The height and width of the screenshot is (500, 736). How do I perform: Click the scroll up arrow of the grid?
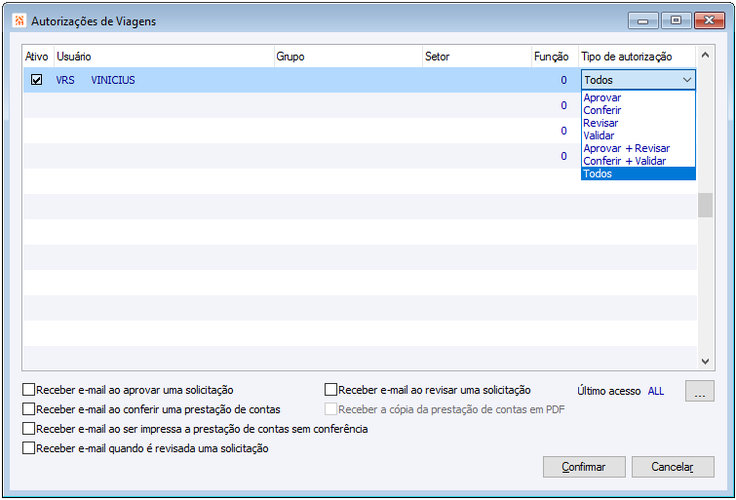705,55
